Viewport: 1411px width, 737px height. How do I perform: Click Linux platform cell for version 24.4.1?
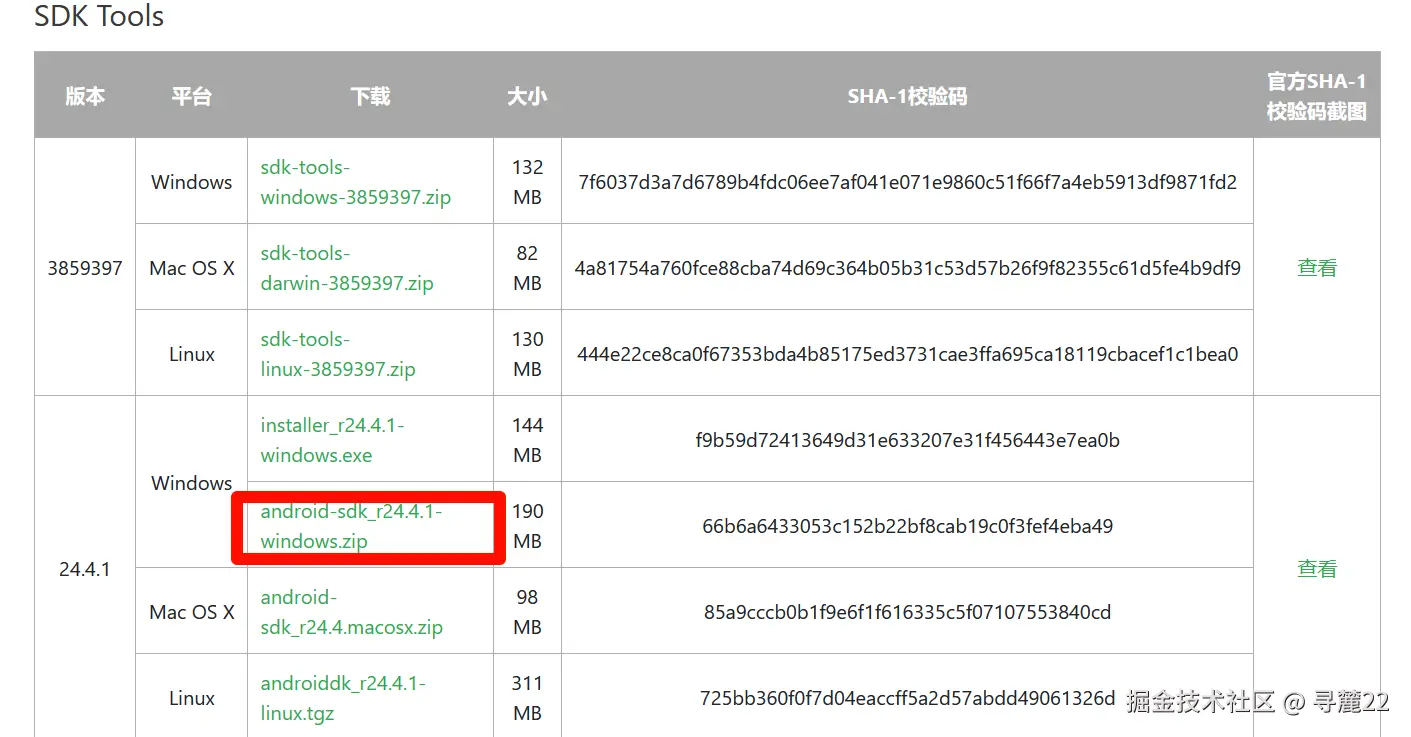[x=191, y=698]
